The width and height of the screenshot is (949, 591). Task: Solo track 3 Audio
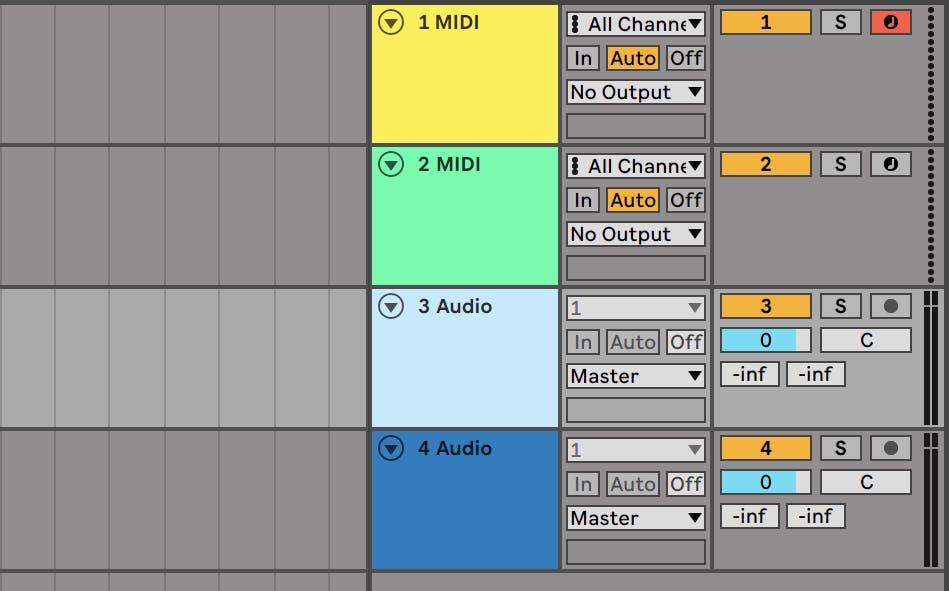(843, 305)
